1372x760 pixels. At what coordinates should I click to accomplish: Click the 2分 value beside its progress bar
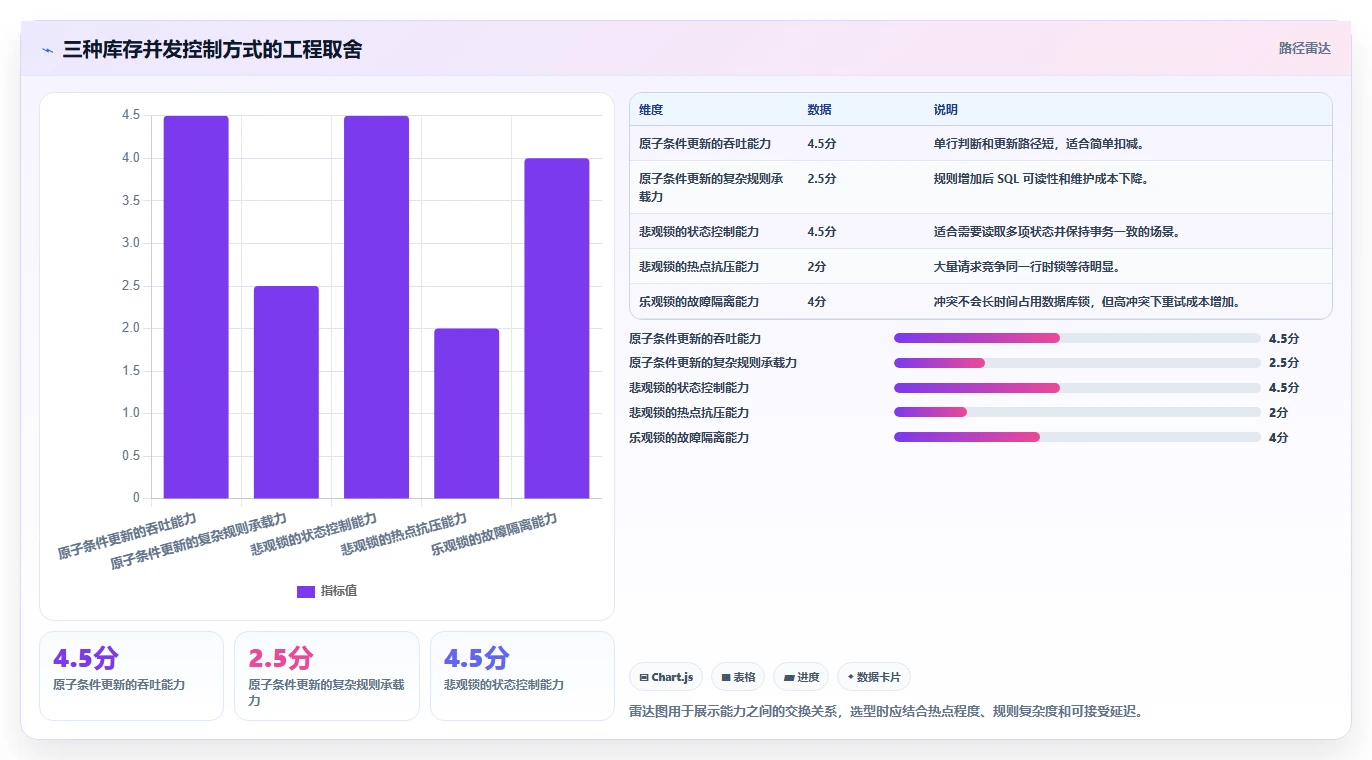[1278, 413]
